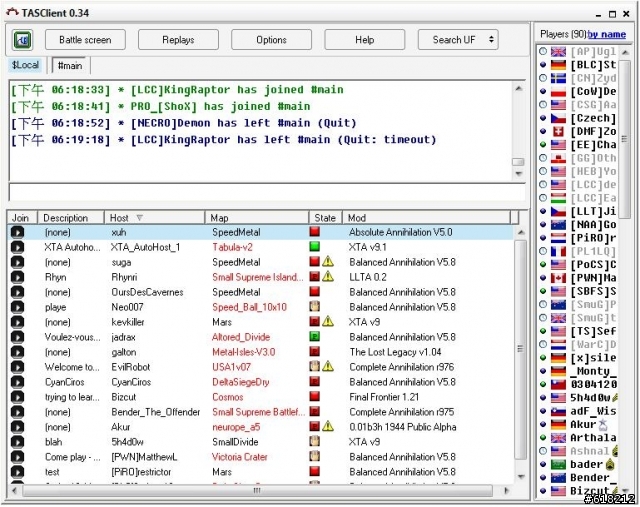Select mod The Lost Legacy v1.04

point(395,352)
